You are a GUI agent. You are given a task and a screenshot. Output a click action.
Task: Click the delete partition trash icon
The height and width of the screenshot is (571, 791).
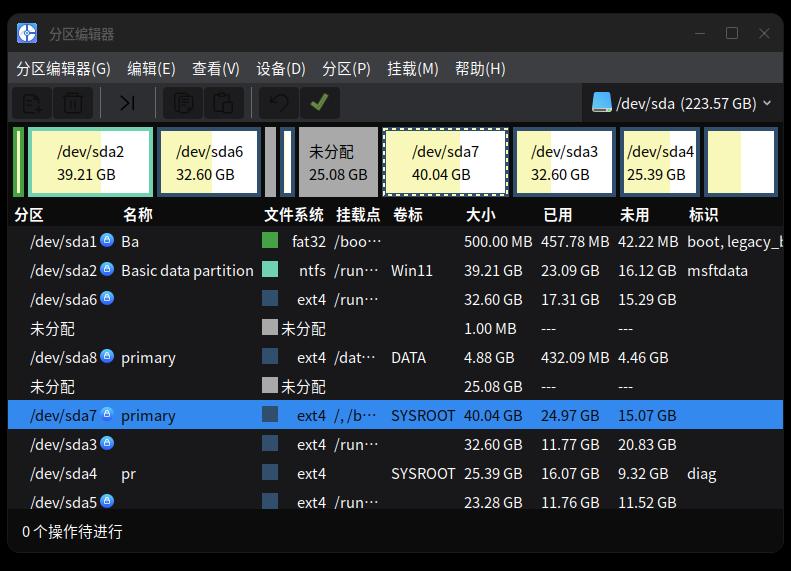click(x=73, y=103)
